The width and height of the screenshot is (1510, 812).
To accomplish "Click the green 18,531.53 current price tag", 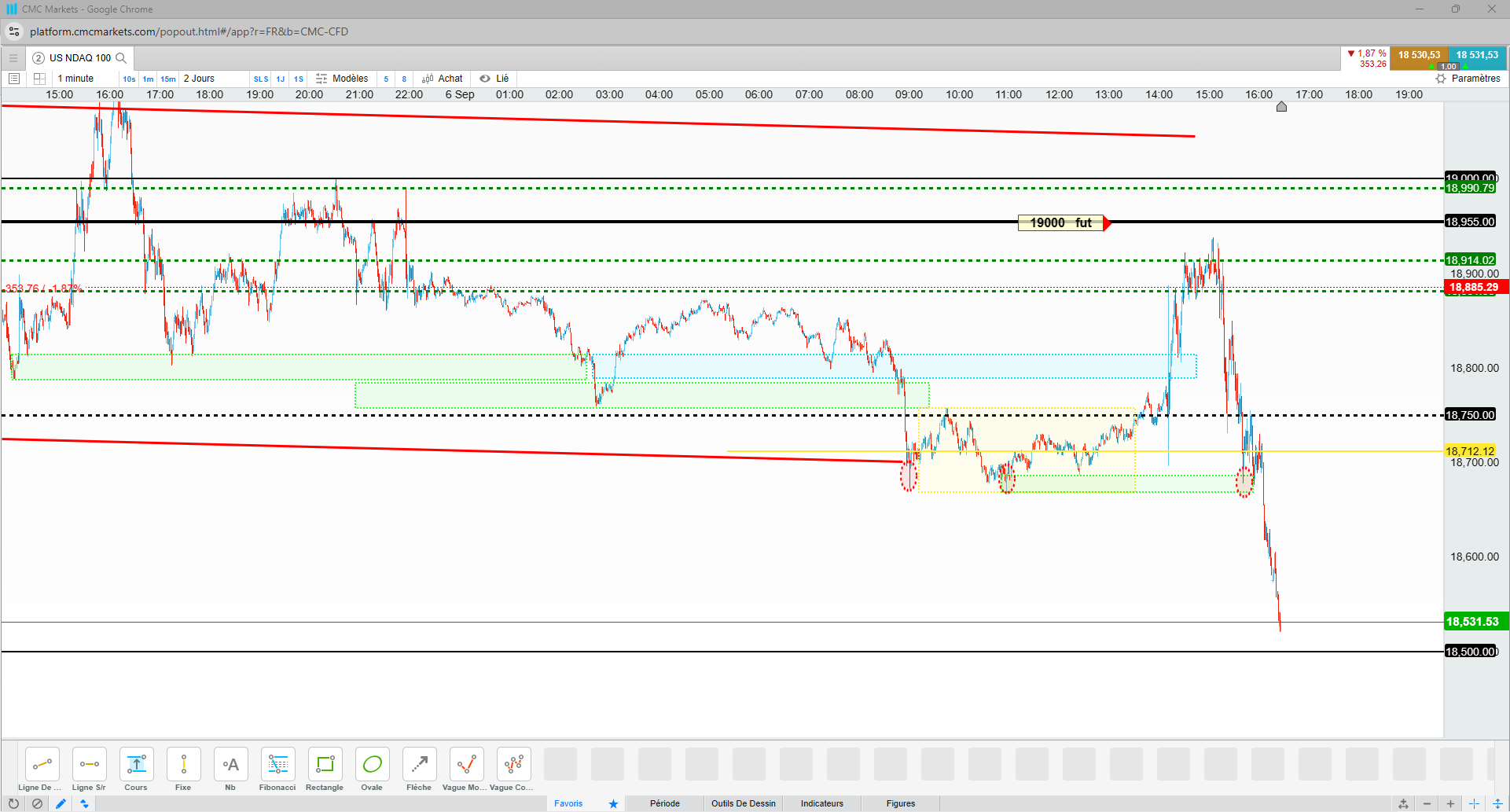I will click(x=1476, y=622).
